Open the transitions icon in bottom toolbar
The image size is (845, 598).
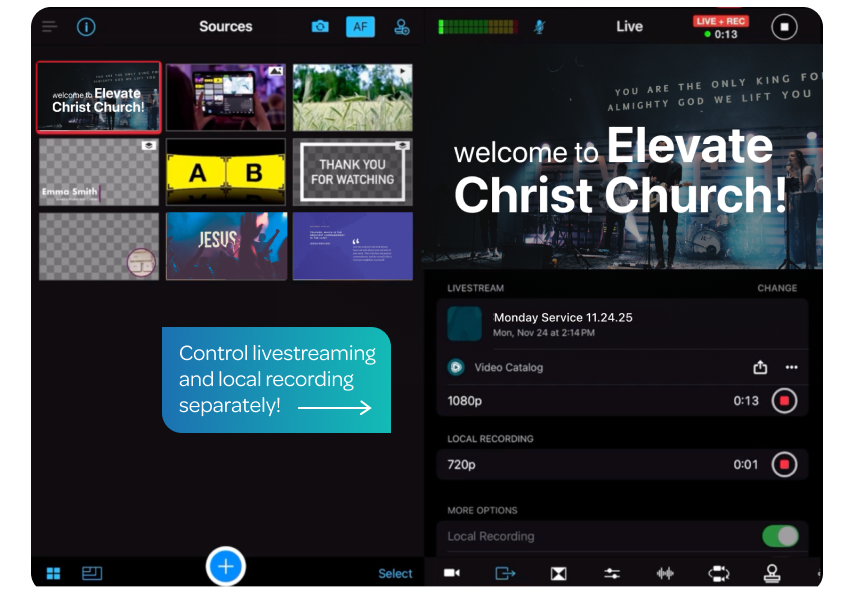coord(558,573)
